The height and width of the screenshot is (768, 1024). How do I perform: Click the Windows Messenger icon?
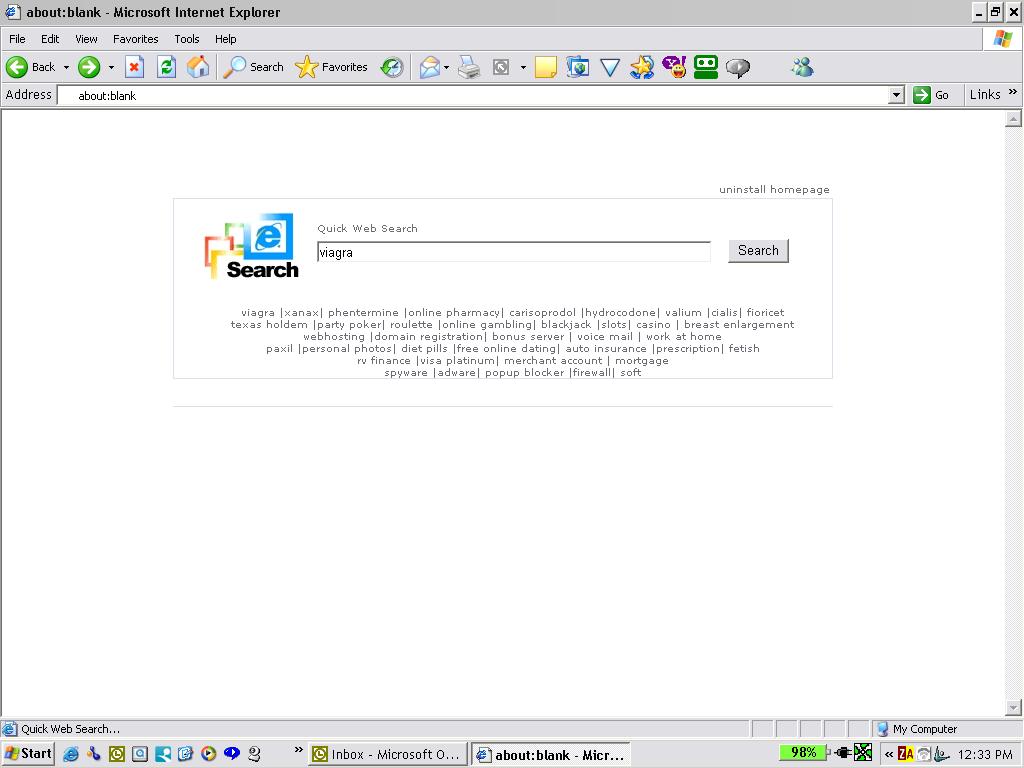point(801,67)
